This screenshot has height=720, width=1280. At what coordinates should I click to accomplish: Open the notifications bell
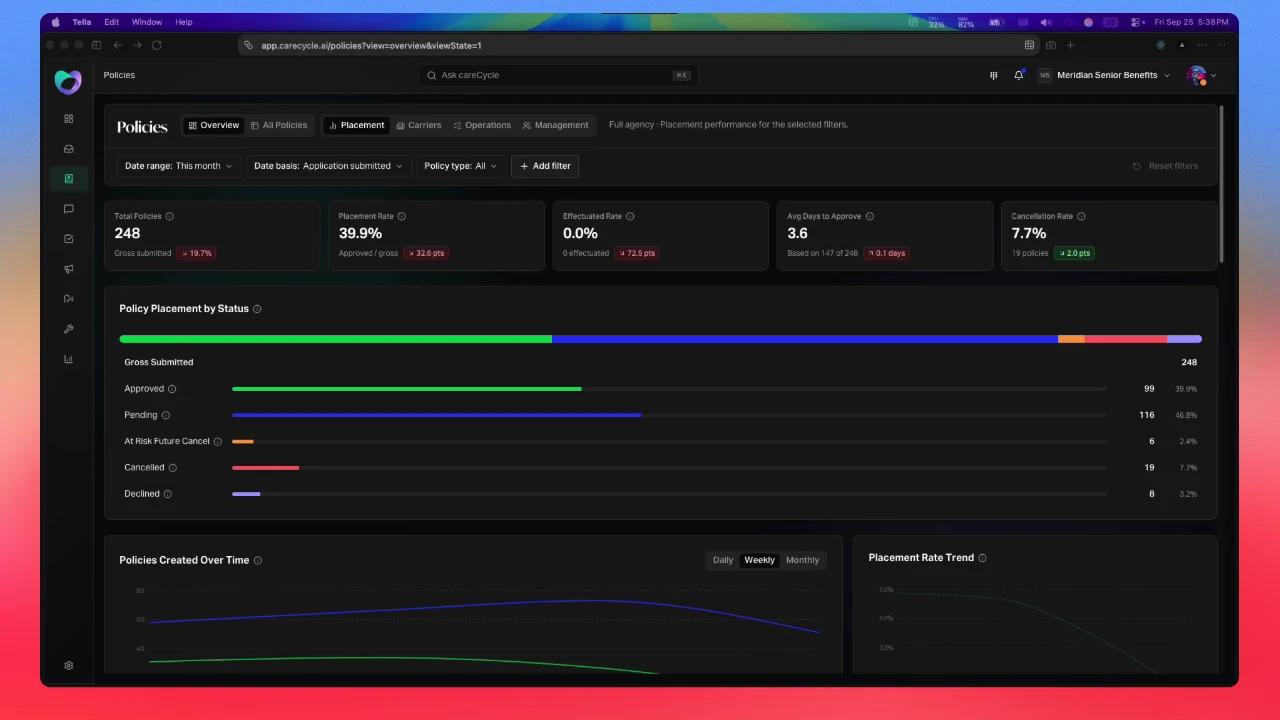(x=1019, y=75)
